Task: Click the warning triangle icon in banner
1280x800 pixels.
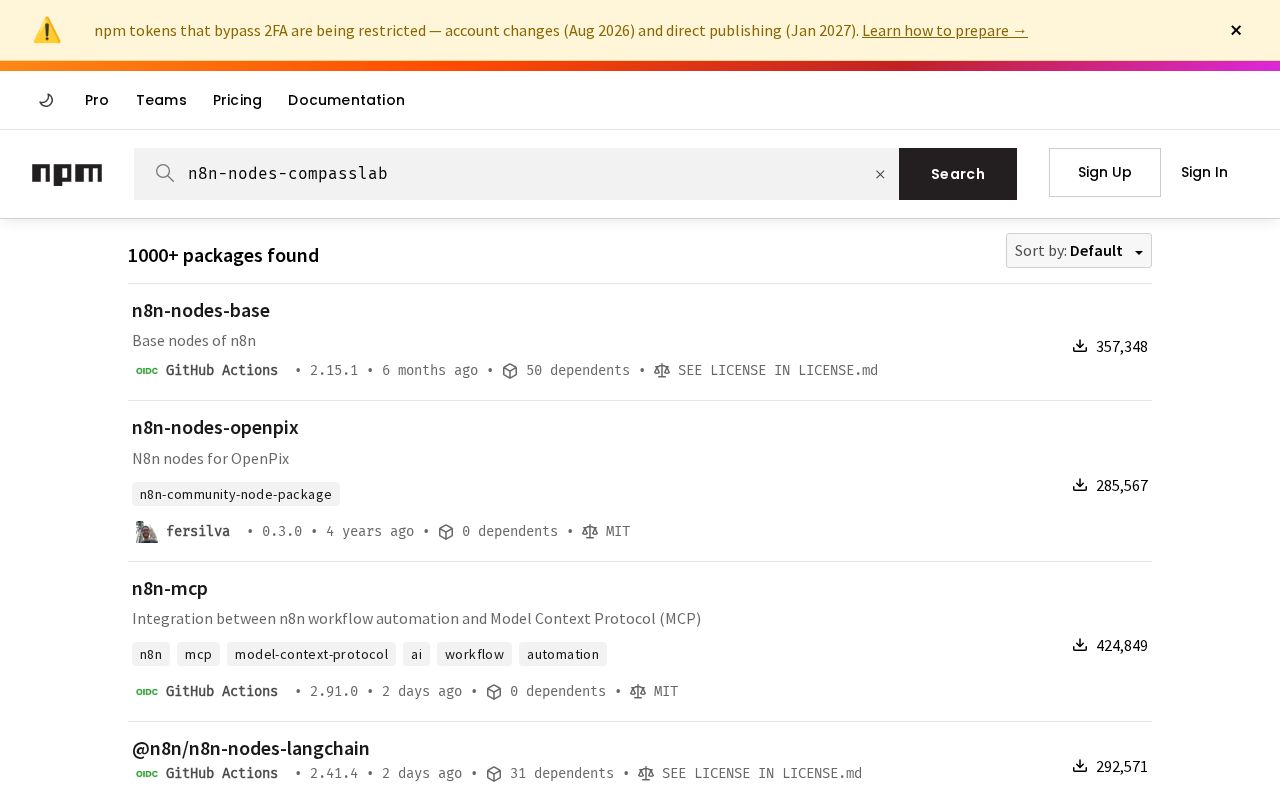Action: (47, 30)
